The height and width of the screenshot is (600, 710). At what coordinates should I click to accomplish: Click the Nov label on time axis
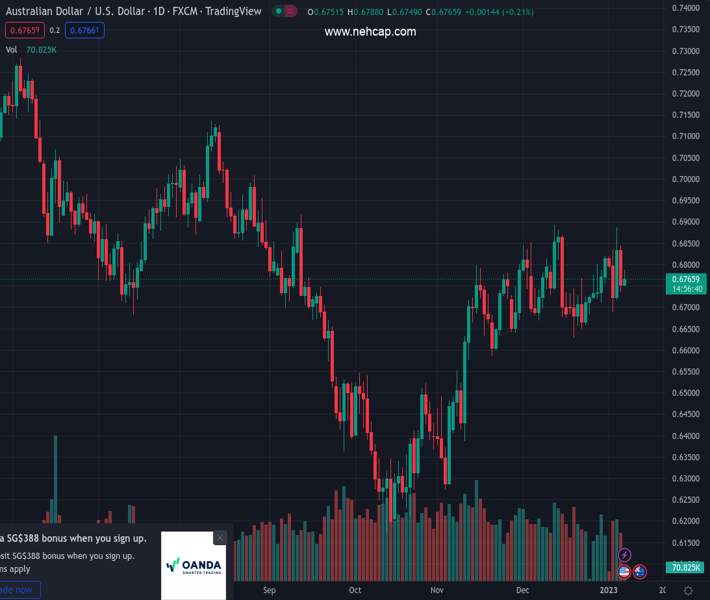click(437, 591)
